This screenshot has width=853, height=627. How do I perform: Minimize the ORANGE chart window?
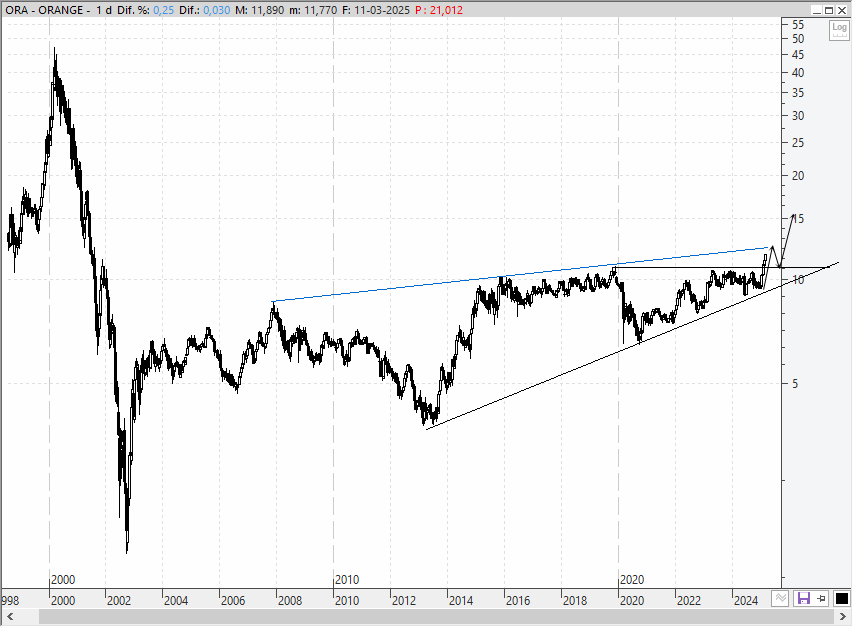point(817,10)
